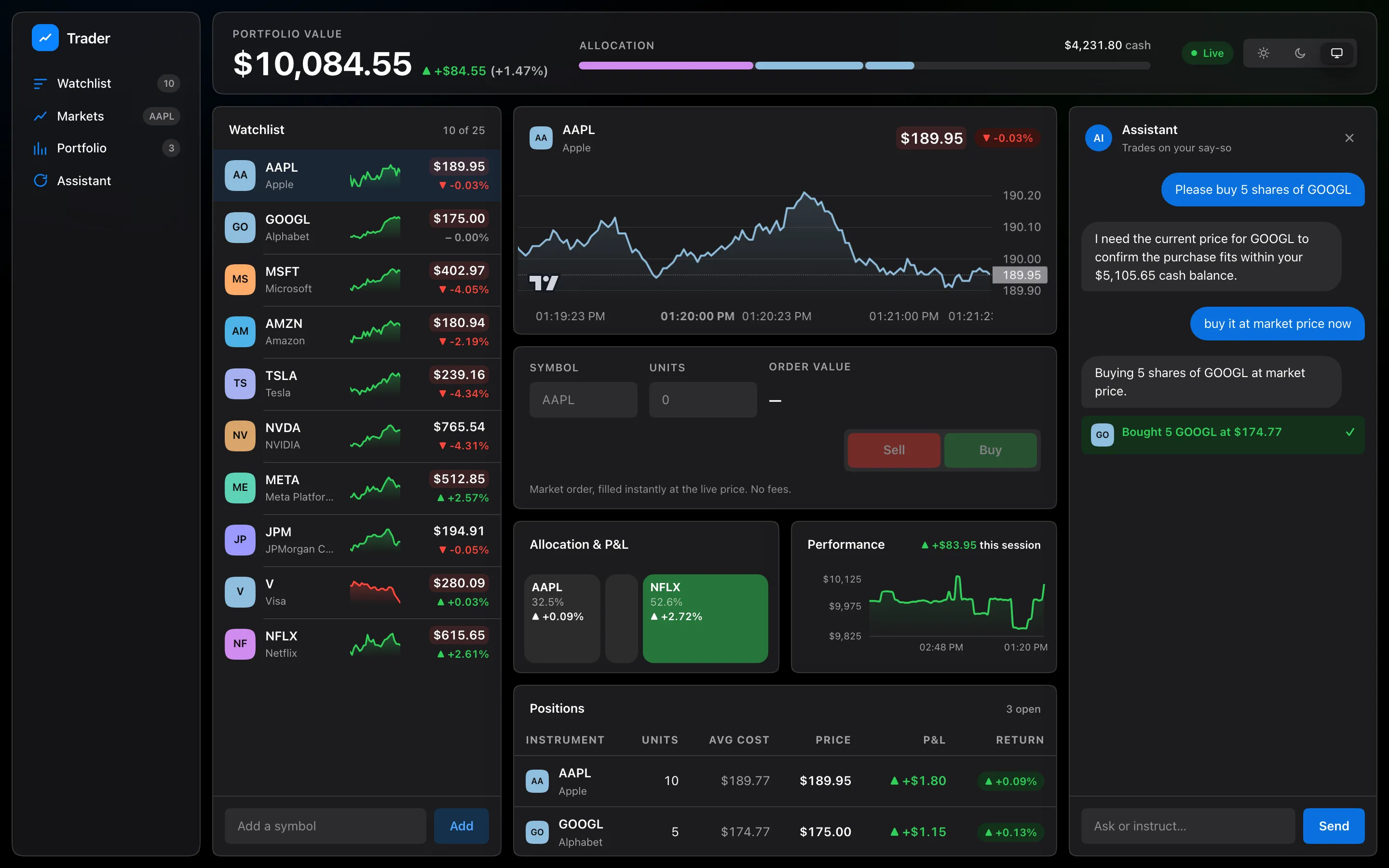Select GOOGL row in watchlist
Viewport: 1389px width, 868px height.
pyautogui.click(x=356, y=228)
